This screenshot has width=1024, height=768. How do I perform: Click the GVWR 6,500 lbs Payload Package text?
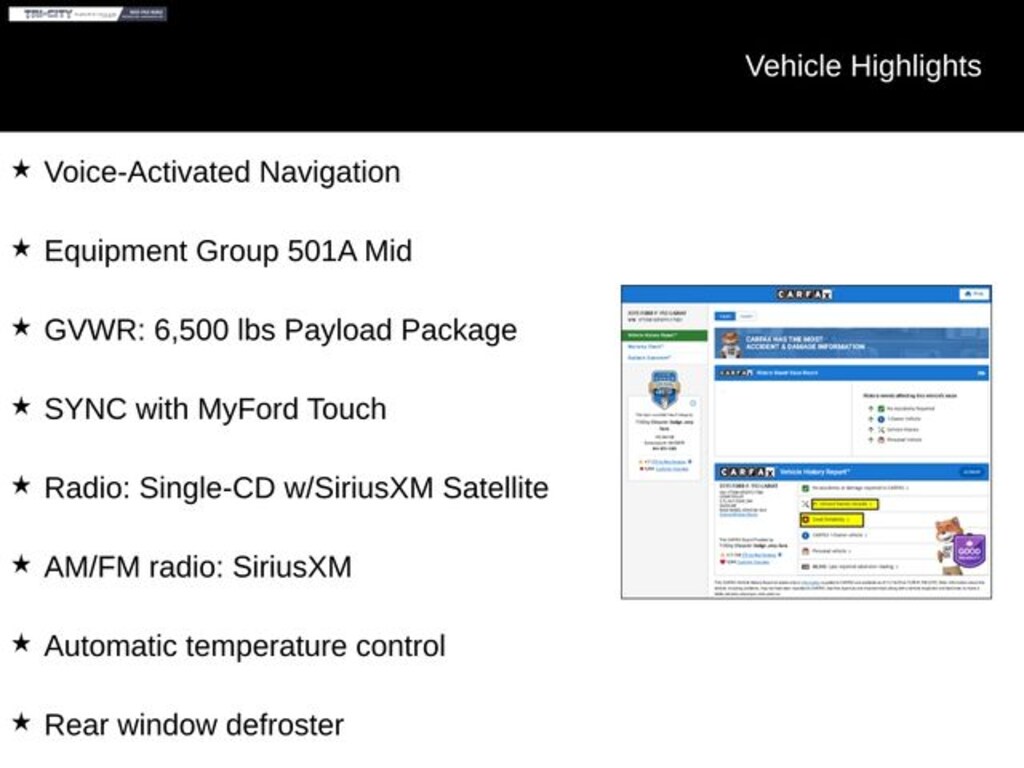[280, 330]
